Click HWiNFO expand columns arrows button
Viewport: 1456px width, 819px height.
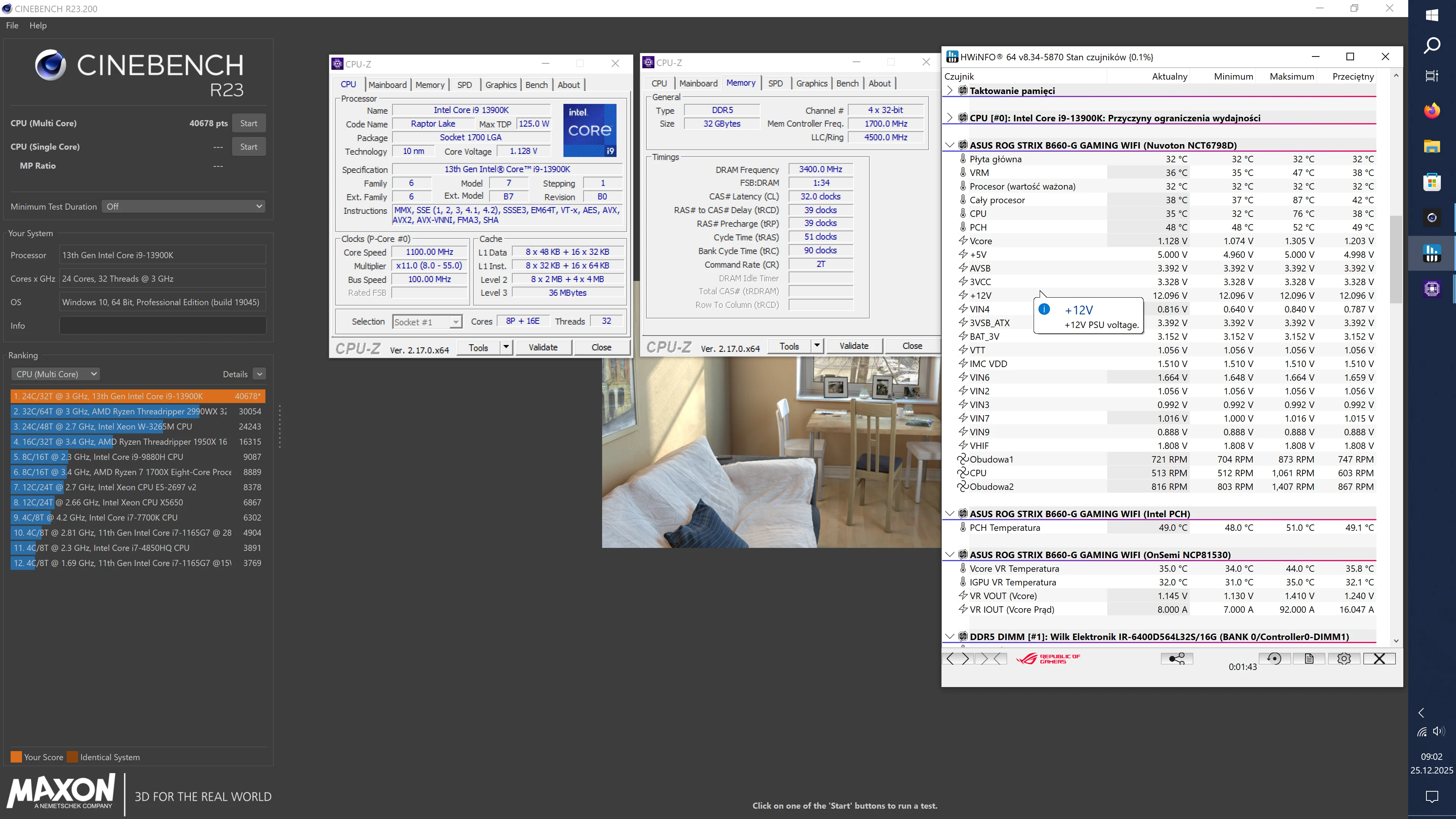click(x=957, y=659)
